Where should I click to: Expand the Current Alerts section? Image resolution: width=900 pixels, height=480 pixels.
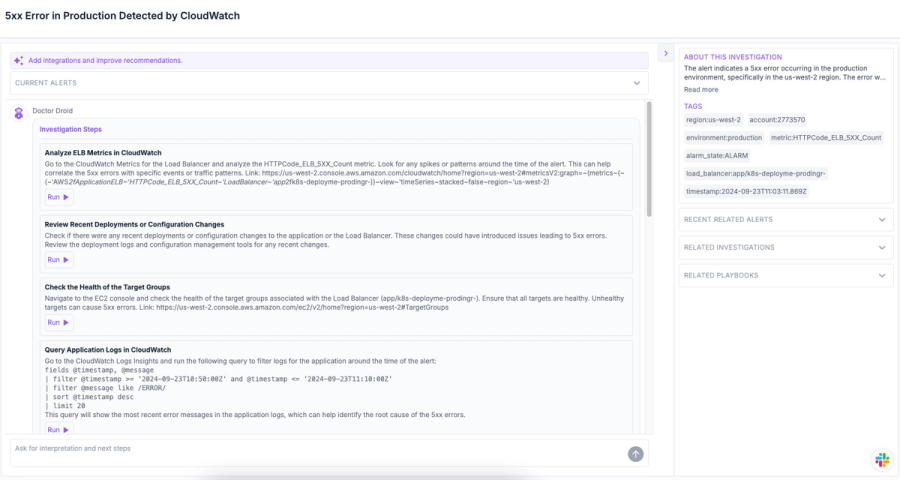(329, 83)
